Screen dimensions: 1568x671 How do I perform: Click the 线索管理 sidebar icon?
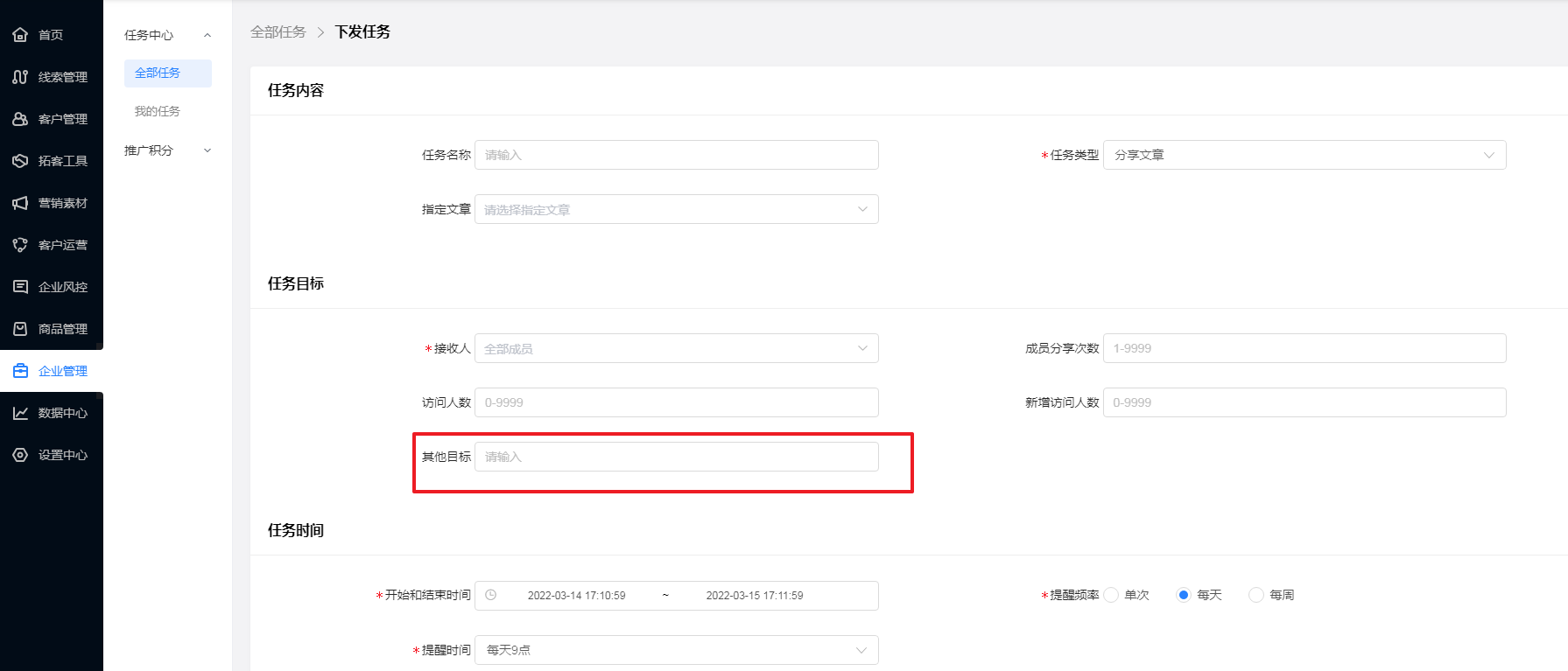click(20, 77)
